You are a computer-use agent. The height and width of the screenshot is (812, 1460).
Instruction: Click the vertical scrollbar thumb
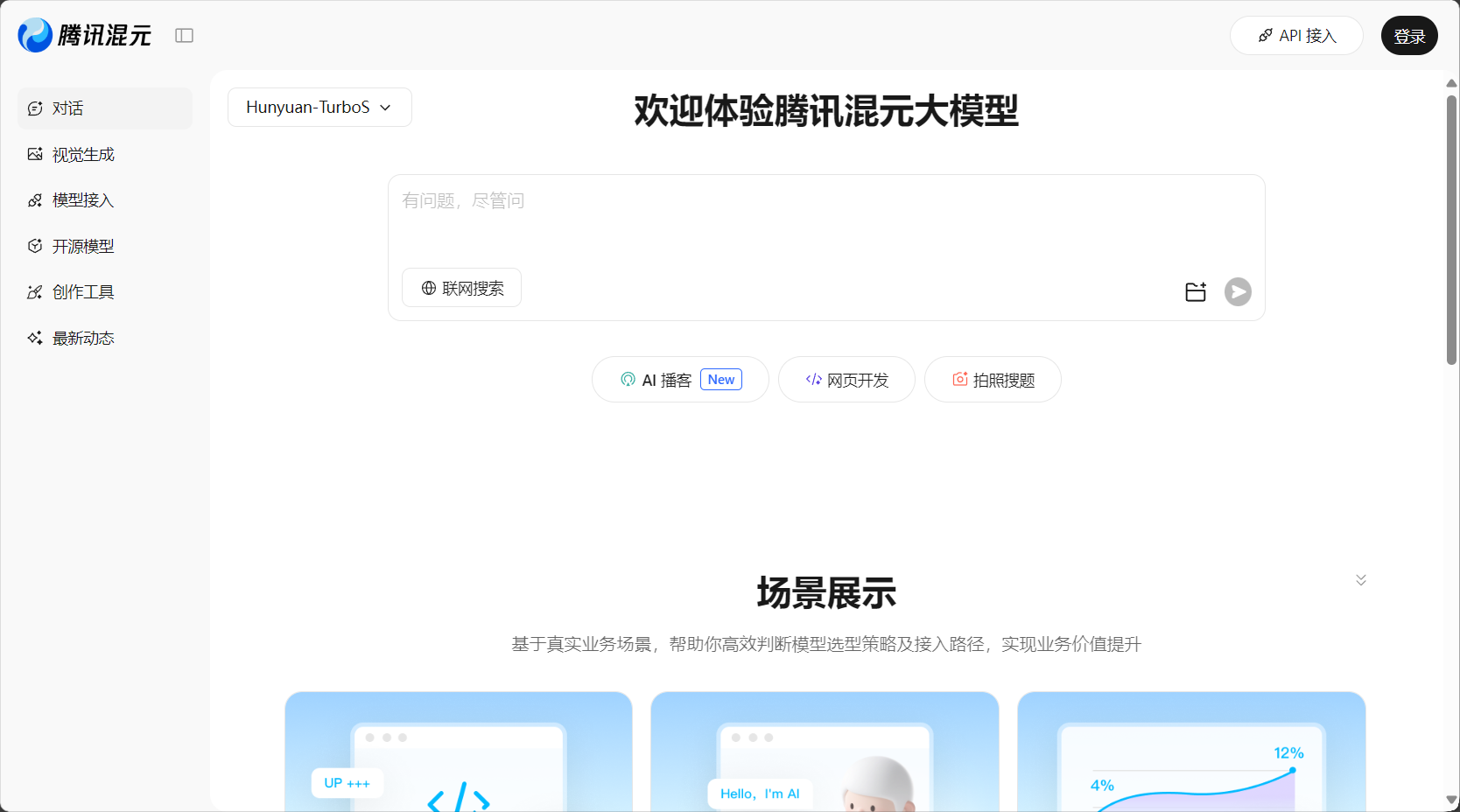(1451, 229)
